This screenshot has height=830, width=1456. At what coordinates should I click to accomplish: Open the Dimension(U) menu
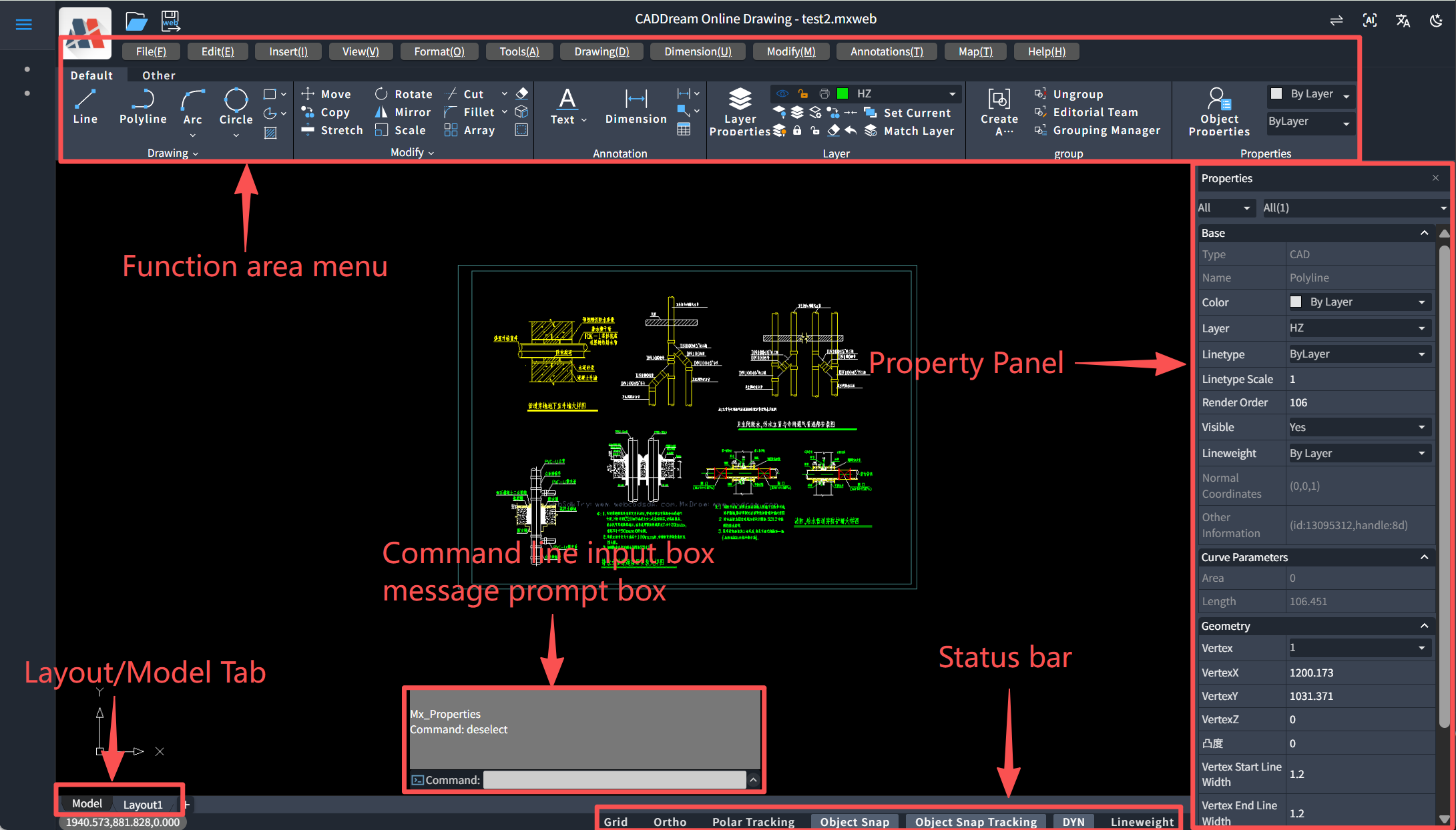click(698, 51)
